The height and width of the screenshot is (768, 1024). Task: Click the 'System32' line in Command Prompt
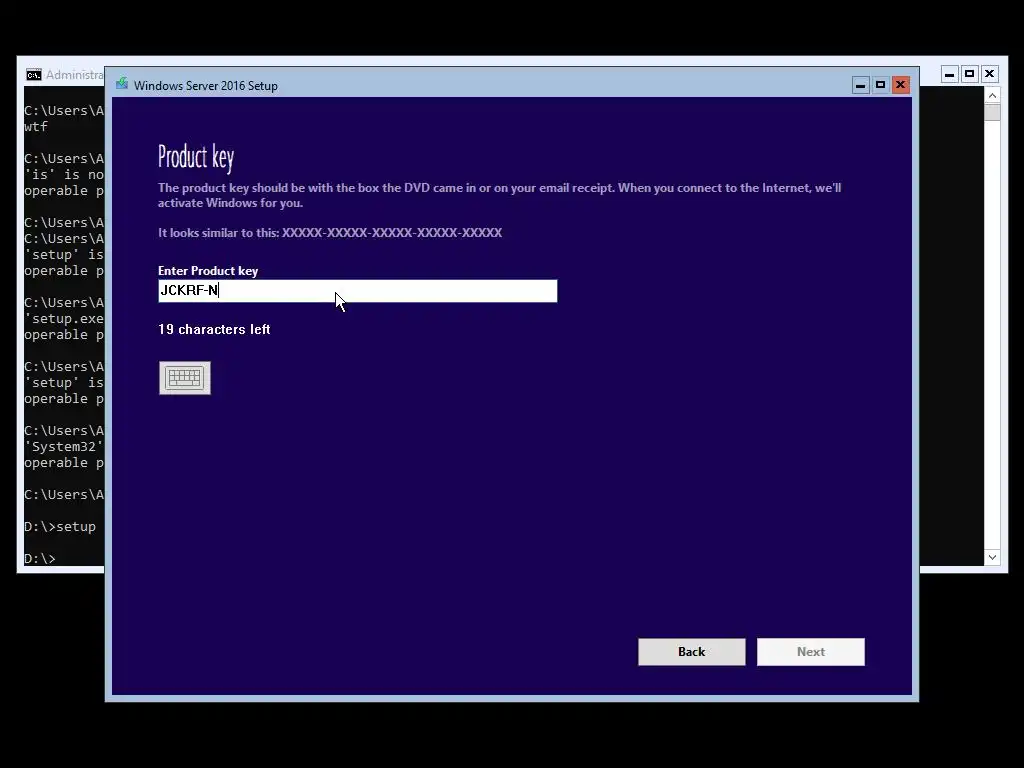pyautogui.click(x=64, y=447)
